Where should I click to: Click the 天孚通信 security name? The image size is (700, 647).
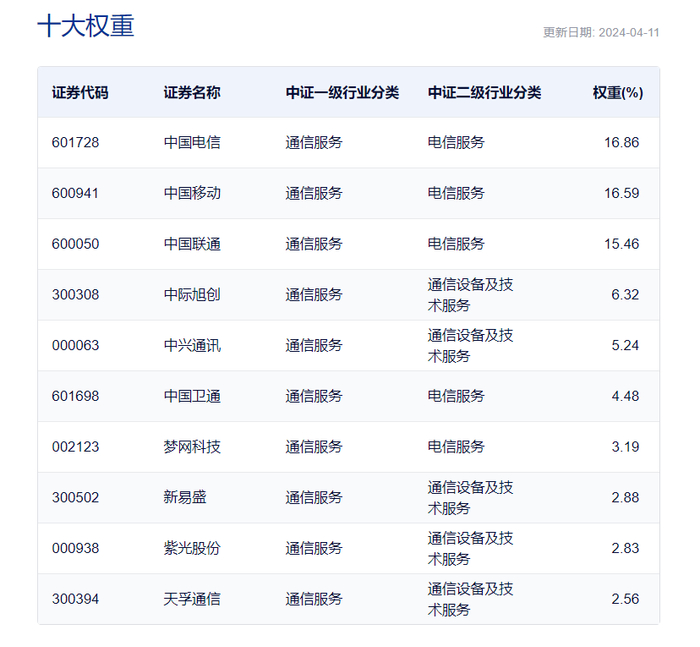[x=192, y=599]
